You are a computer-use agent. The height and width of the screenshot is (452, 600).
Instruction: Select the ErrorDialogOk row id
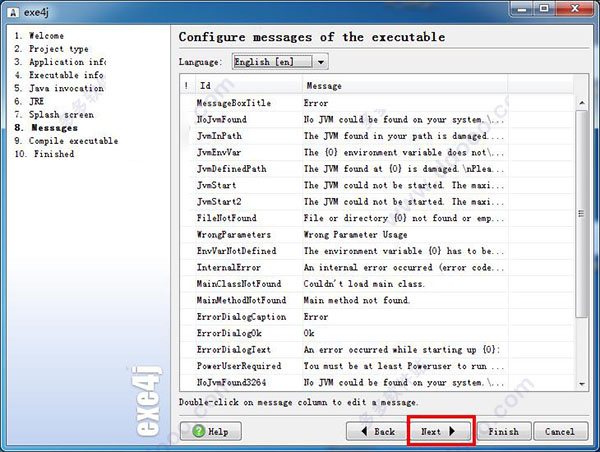(229, 333)
